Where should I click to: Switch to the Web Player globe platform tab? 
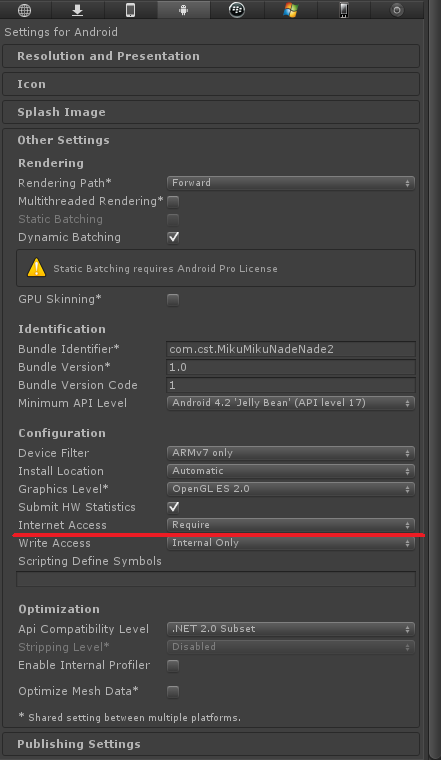[24, 10]
